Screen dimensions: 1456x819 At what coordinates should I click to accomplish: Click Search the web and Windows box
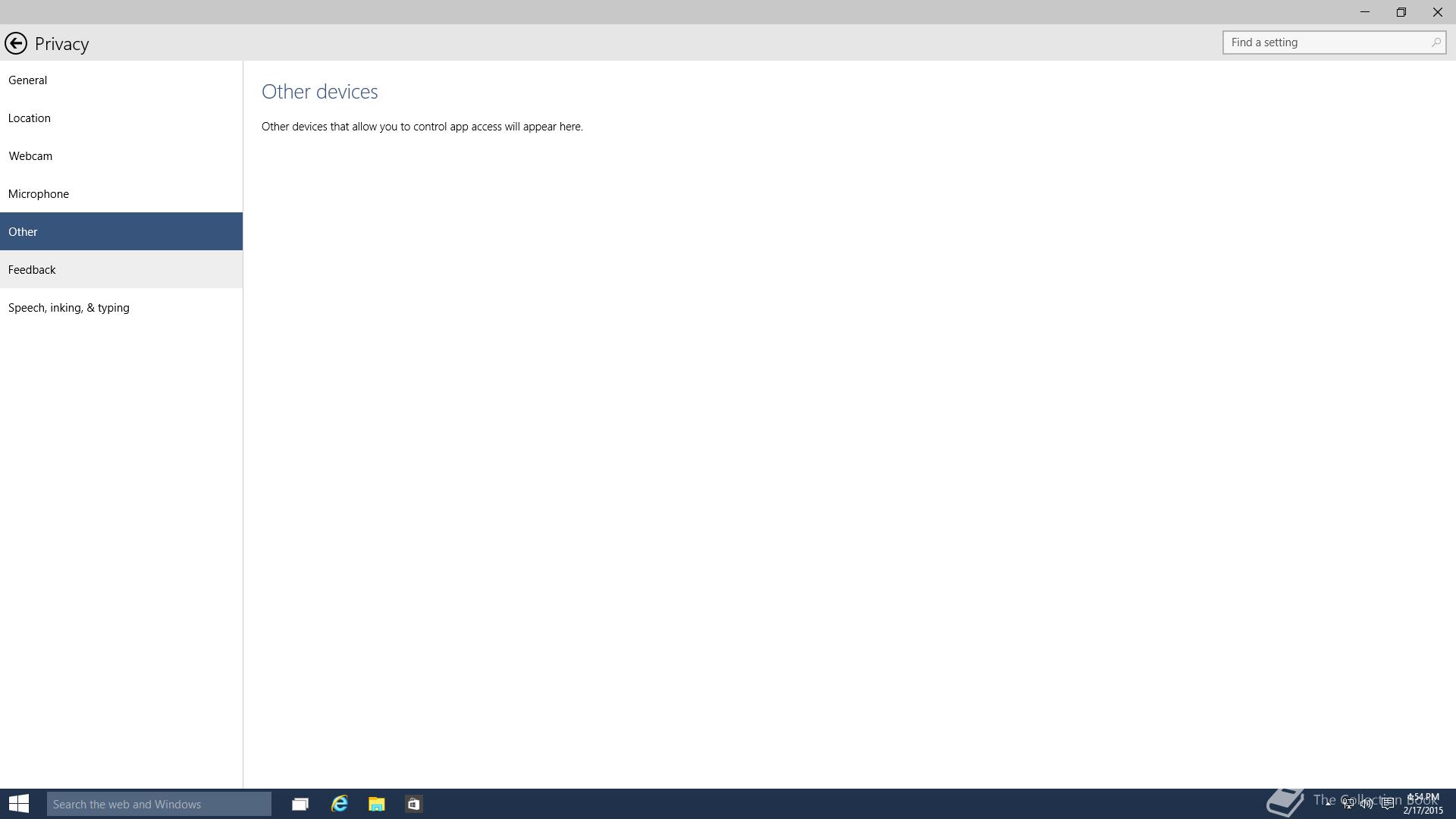pyautogui.click(x=159, y=804)
